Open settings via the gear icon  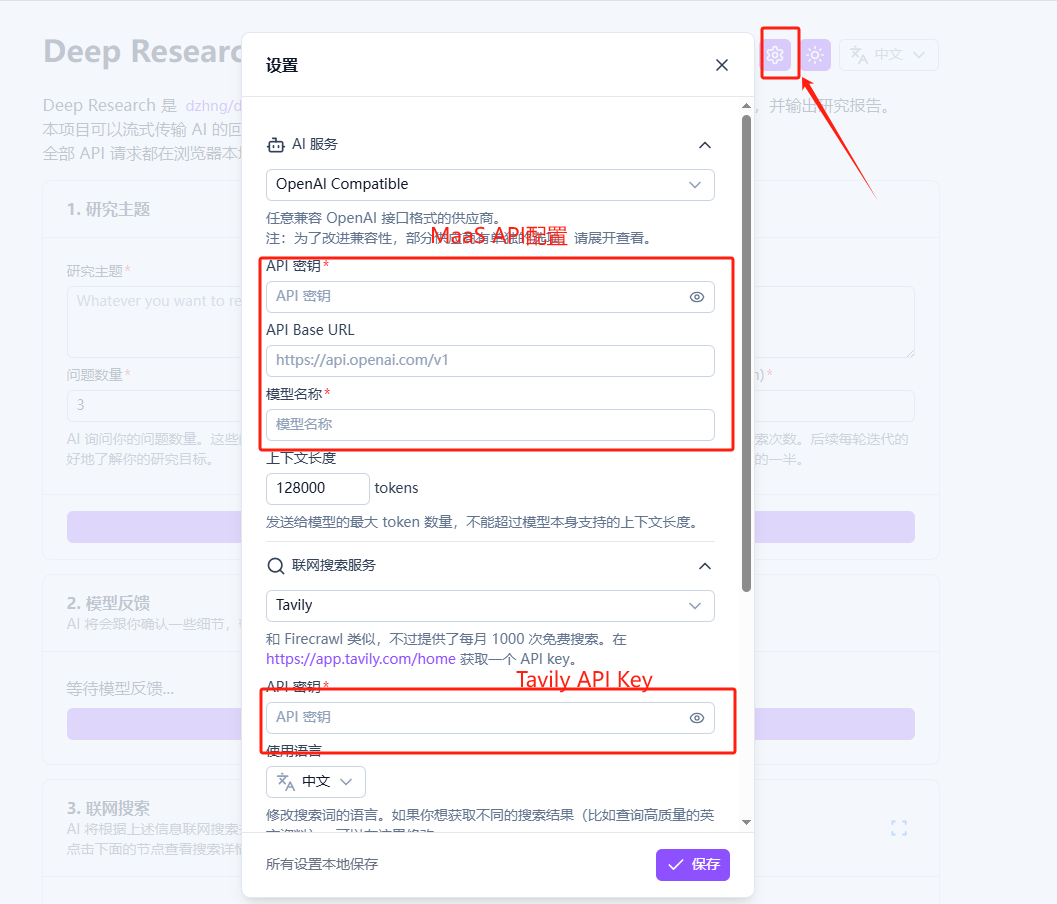(x=775, y=55)
